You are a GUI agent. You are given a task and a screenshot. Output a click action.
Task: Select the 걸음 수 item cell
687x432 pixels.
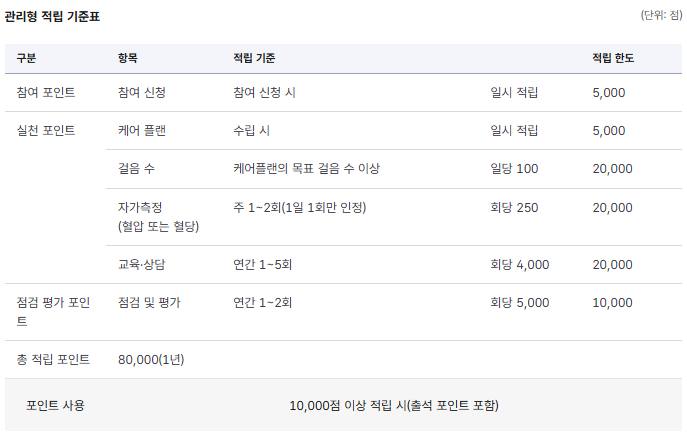tap(136, 169)
